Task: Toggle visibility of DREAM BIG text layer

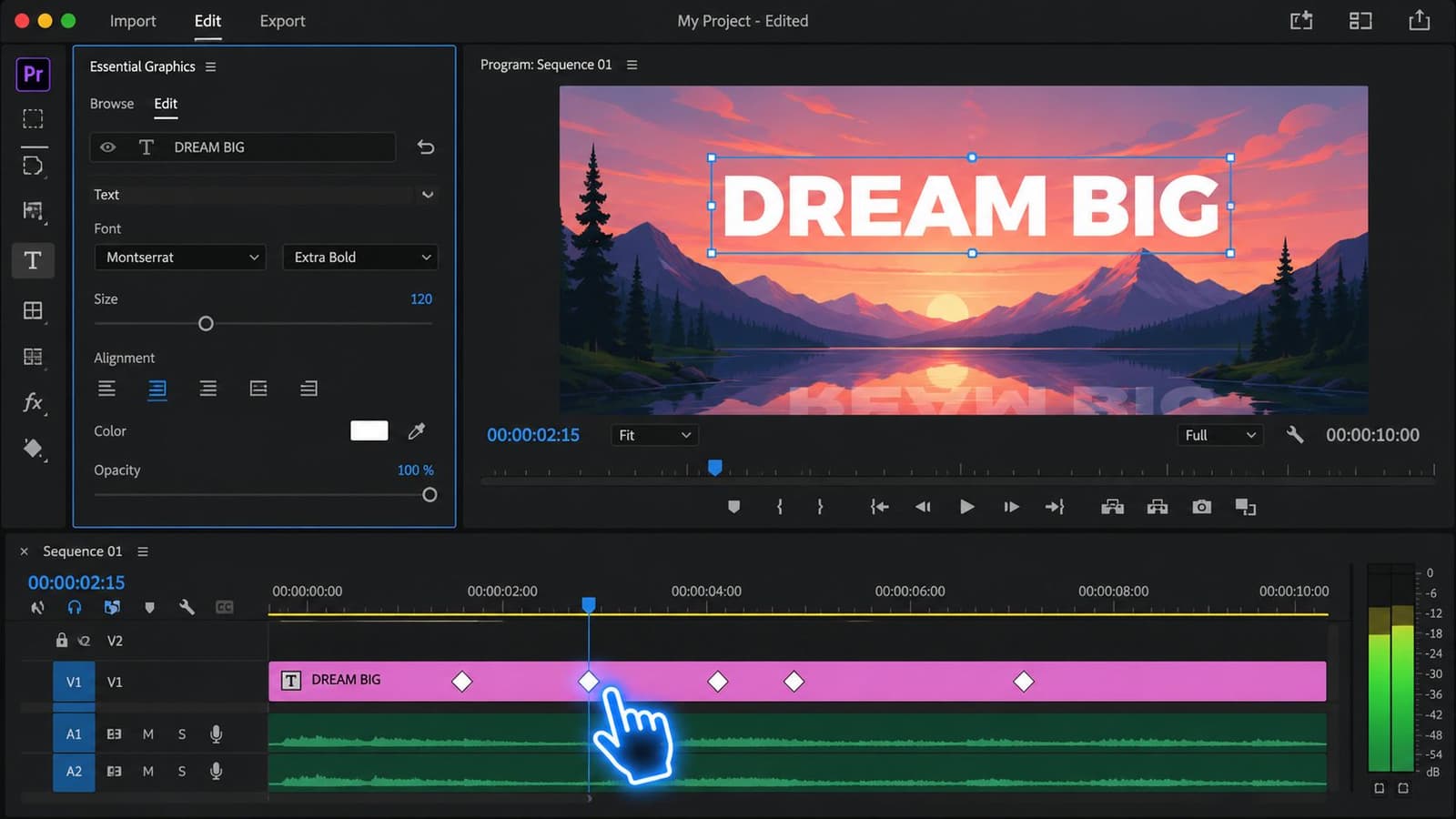Action: (x=108, y=147)
